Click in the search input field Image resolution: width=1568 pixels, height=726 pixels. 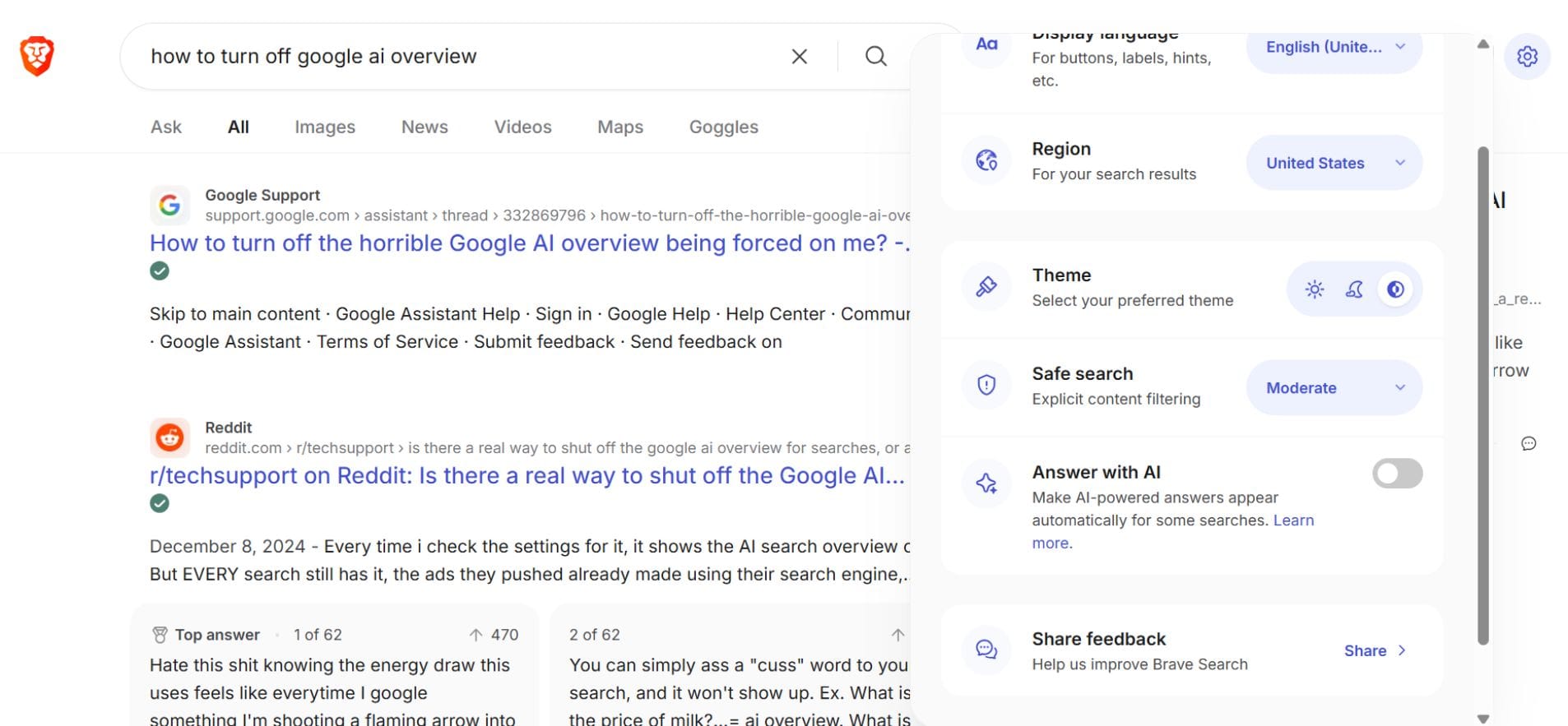(x=461, y=56)
